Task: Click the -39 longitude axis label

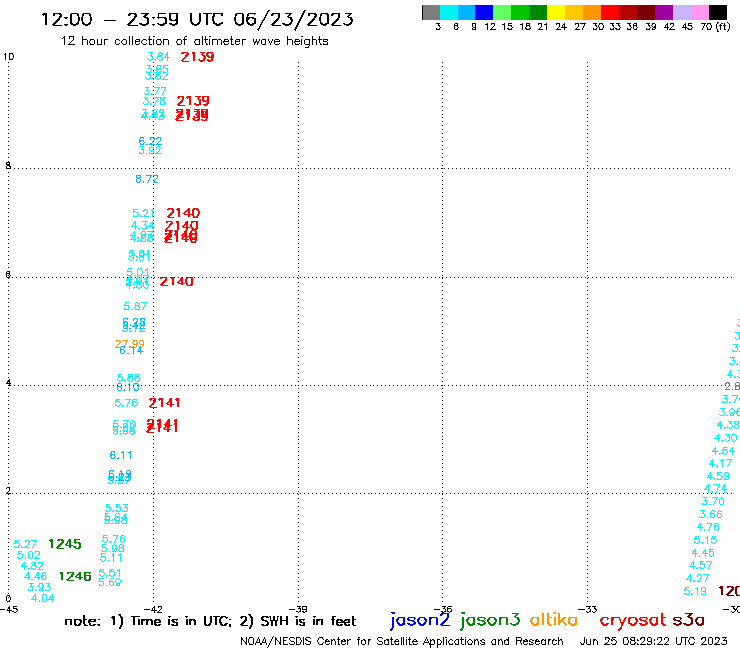Action: [x=298, y=609]
